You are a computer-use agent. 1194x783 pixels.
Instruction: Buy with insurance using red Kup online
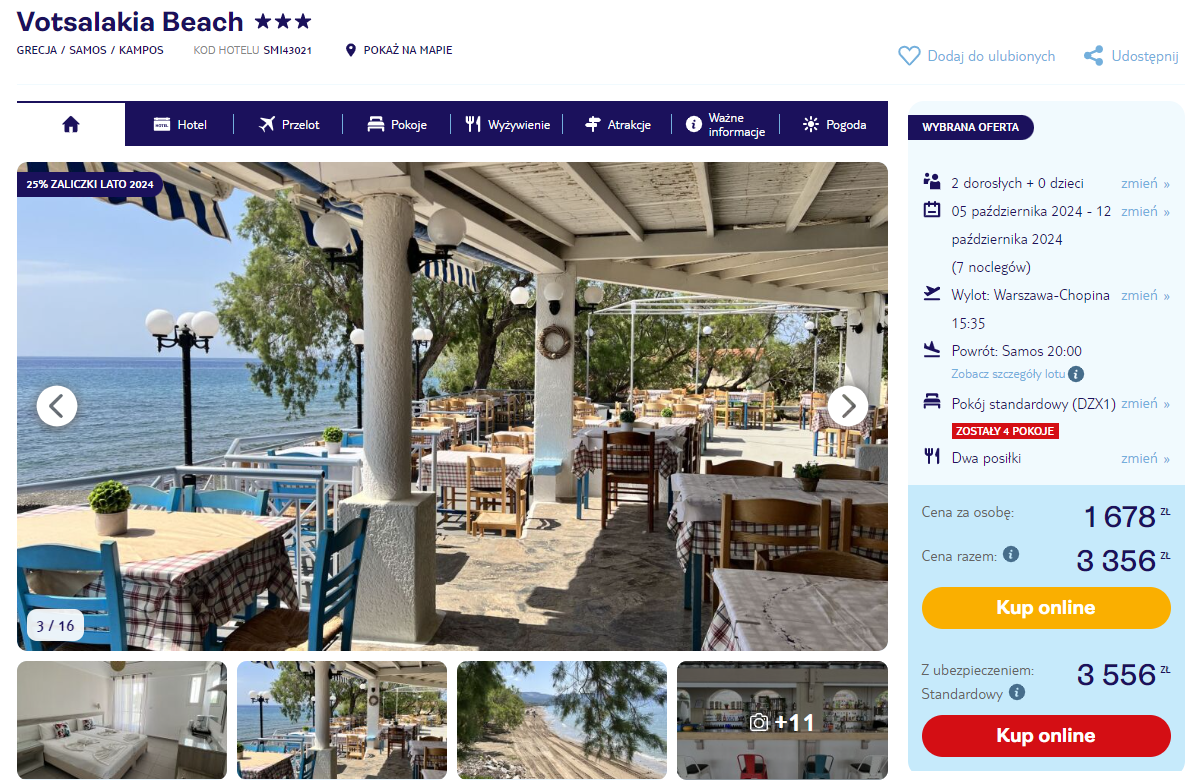coord(1046,736)
